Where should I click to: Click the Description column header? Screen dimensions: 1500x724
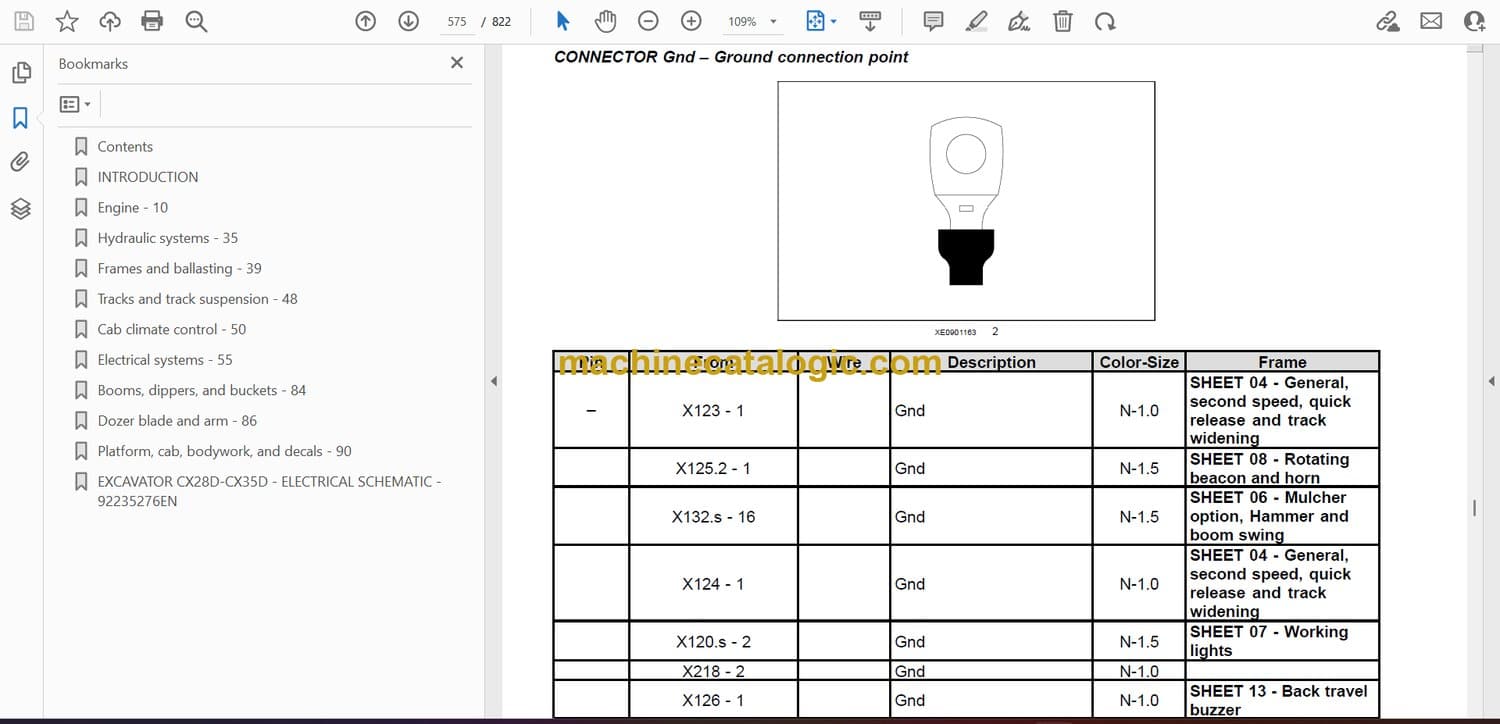point(991,362)
